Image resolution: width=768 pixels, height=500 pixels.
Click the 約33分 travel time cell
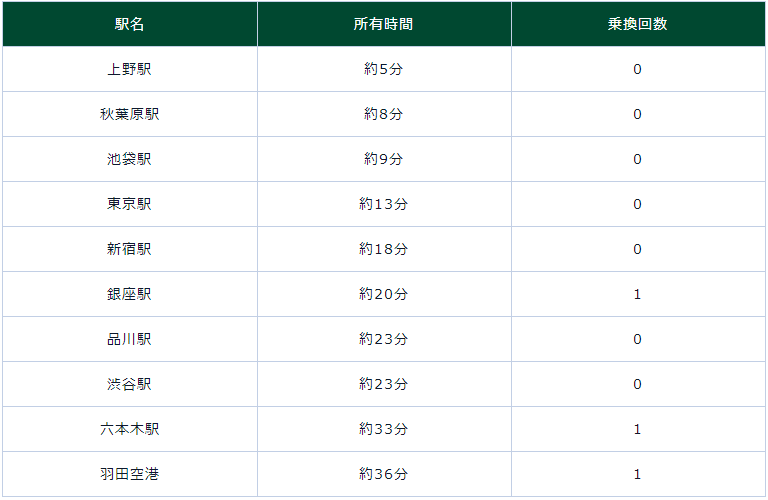pyautogui.click(x=384, y=429)
